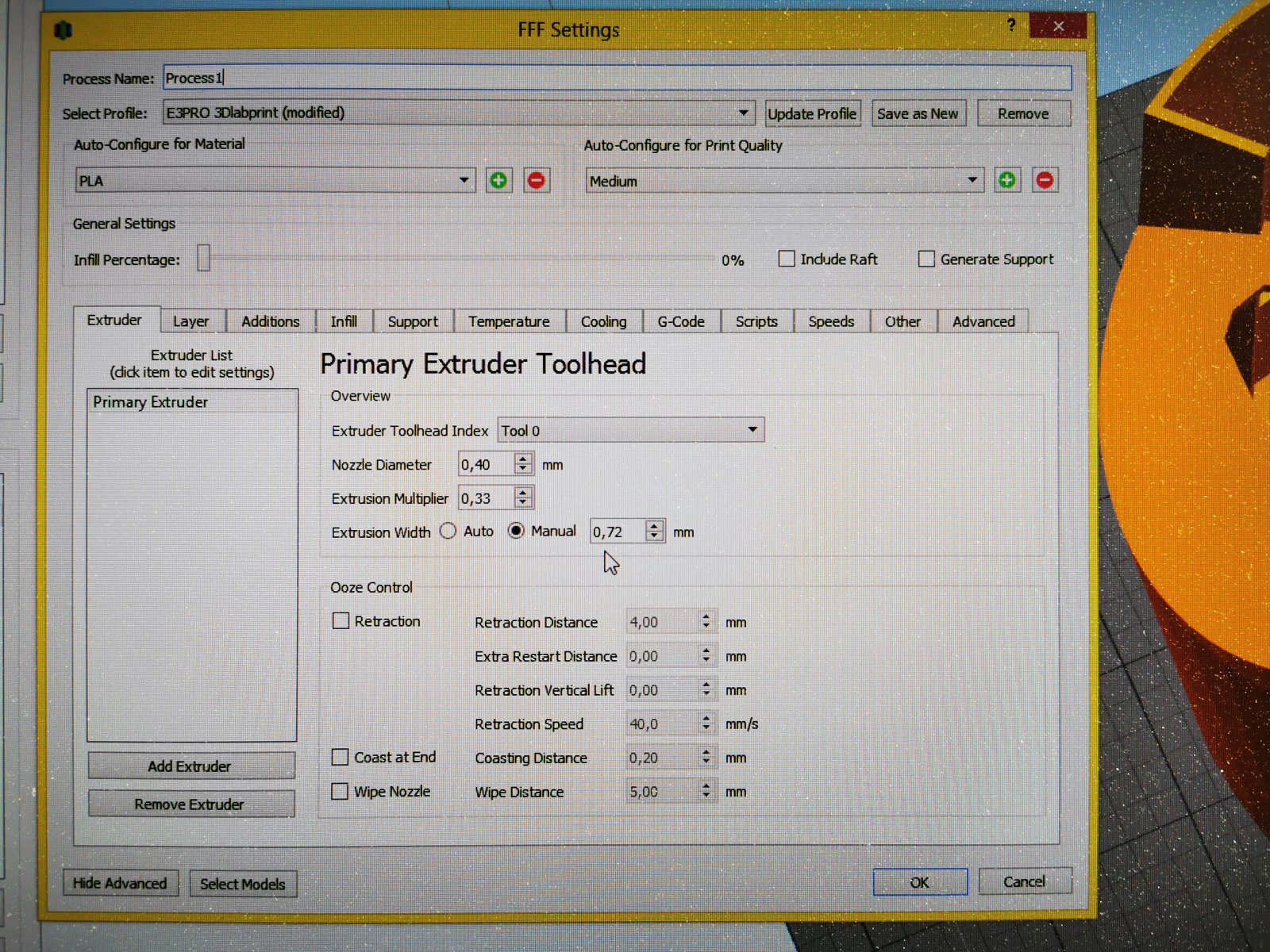The image size is (1270, 952).
Task: Select the Extruder tab
Action: point(114,320)
